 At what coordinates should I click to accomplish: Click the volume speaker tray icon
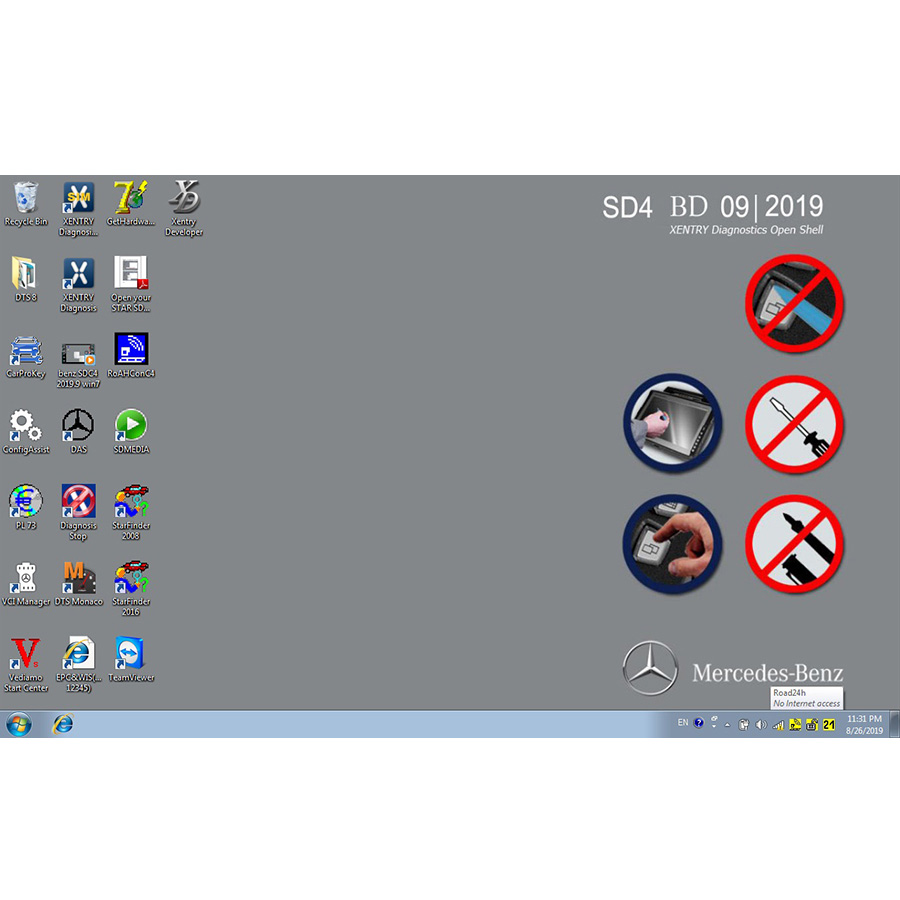[761, 724]
